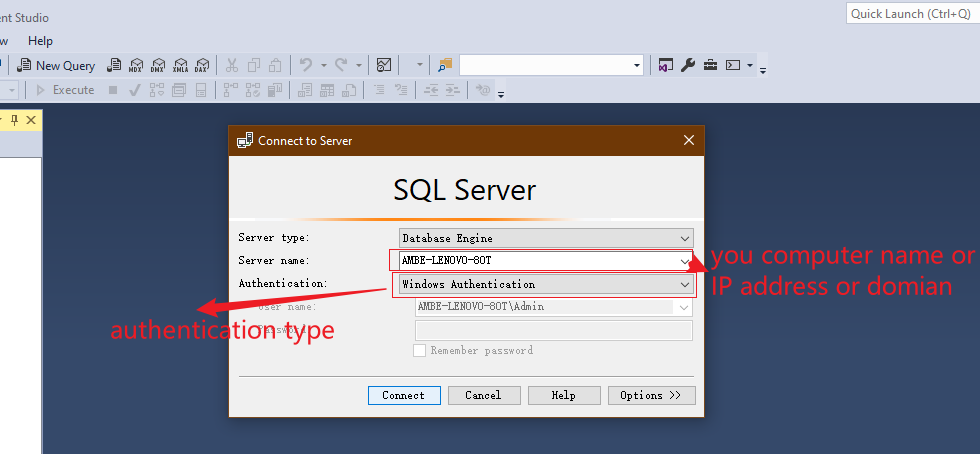The height and width of the screenshot is (454, 980).
Task: Open the Command Window icon
Action: pyautogui.click(x=732, y=65)
